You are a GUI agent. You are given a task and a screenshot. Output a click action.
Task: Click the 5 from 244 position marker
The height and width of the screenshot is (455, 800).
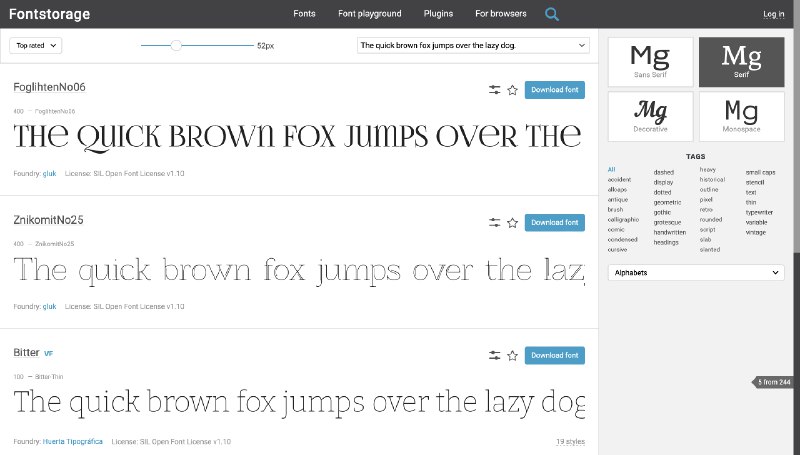[773, 382]
